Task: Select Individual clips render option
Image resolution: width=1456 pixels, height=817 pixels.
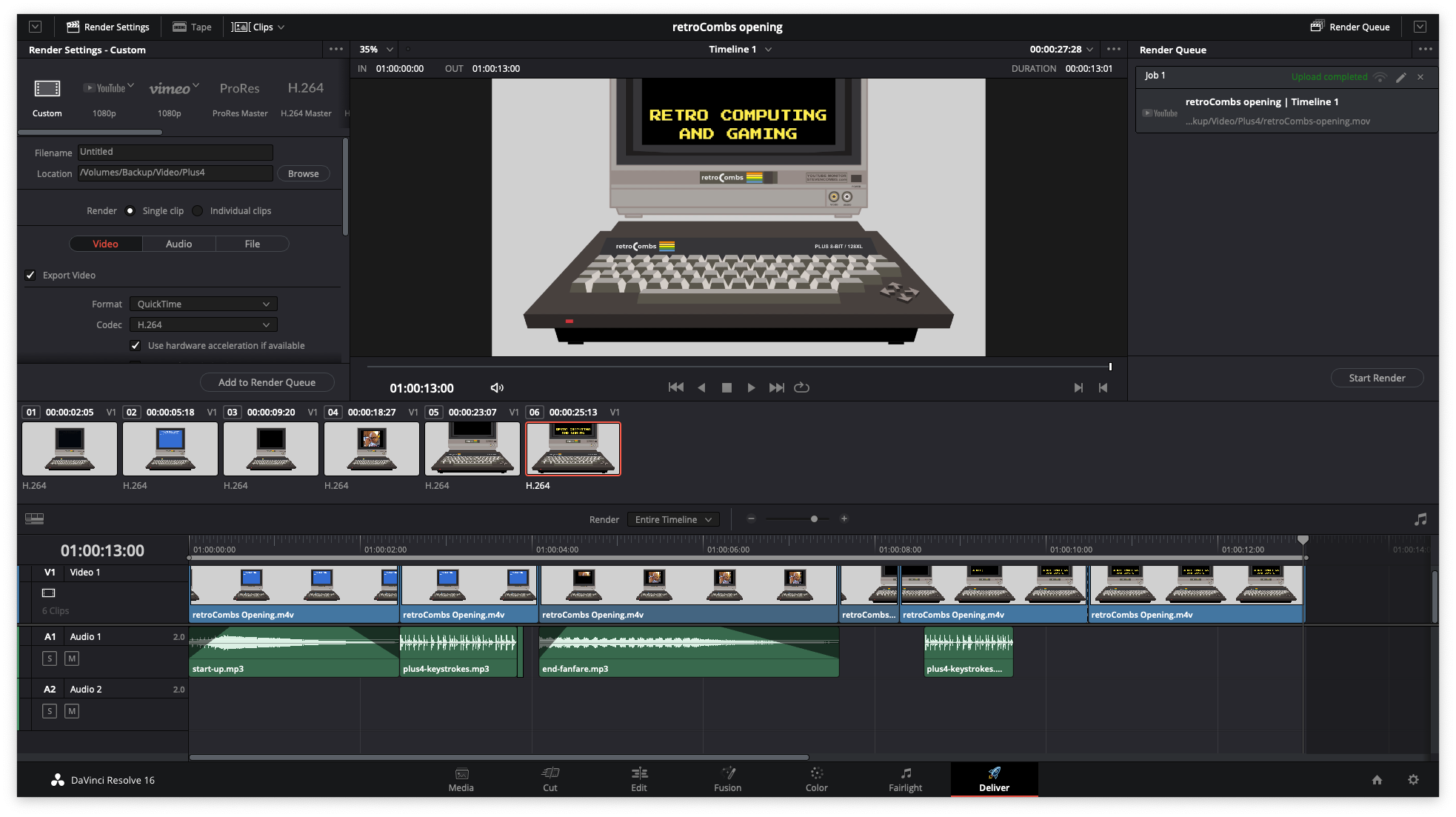Action: [197, 211]
